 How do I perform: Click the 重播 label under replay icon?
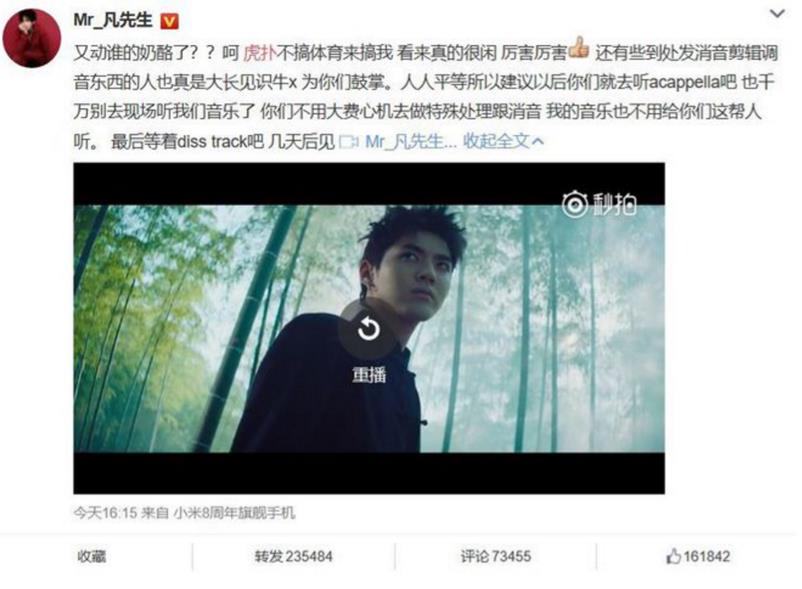click(369, 375)
